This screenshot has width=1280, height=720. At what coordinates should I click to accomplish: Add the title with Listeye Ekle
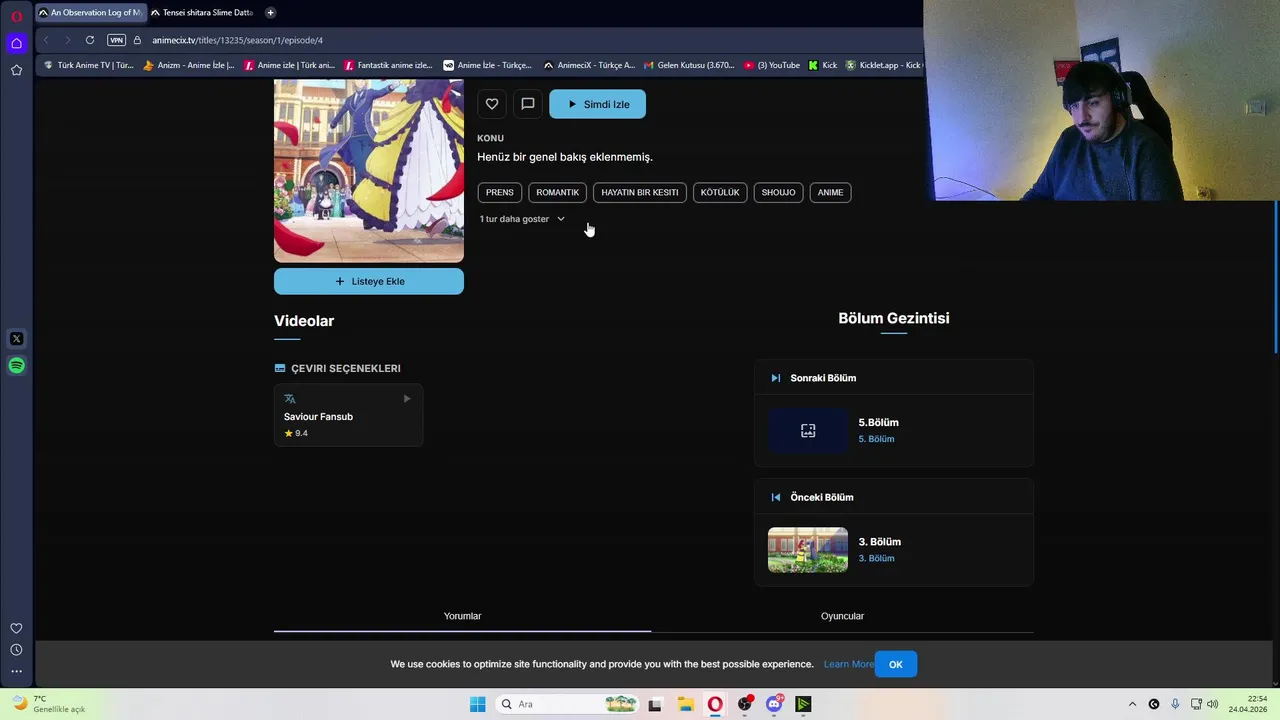(369, 281)
